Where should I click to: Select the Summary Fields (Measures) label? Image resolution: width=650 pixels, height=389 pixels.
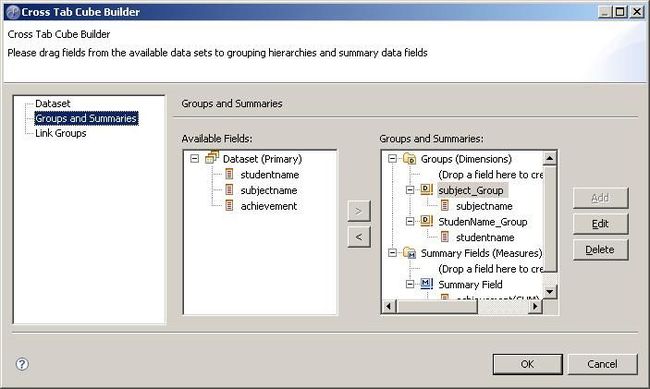[481, 253]
